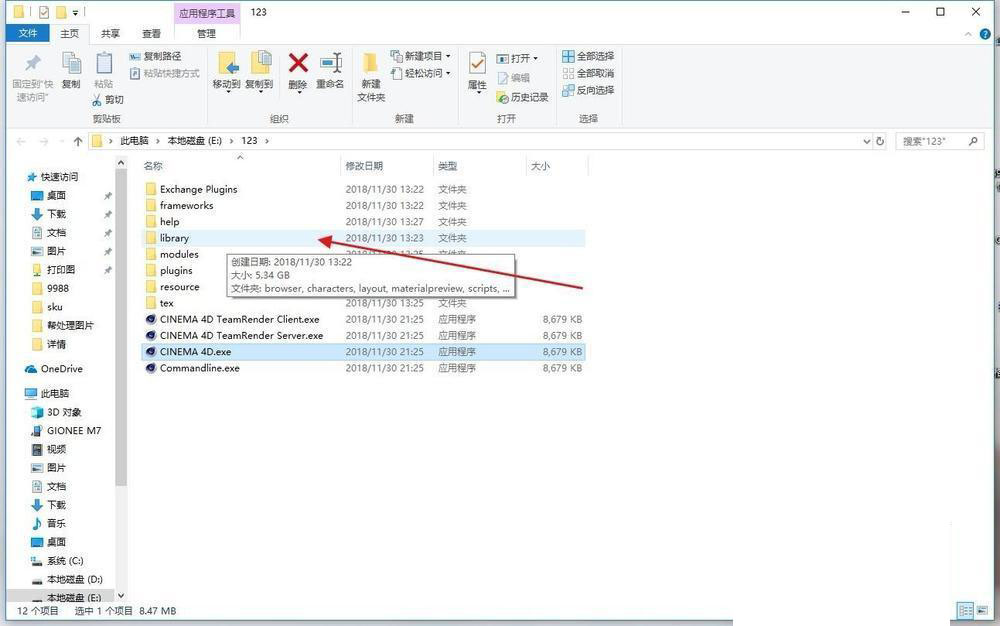Sort by the 修改日期 column header
Viewport: 1000px width, 626px height.
386,166
